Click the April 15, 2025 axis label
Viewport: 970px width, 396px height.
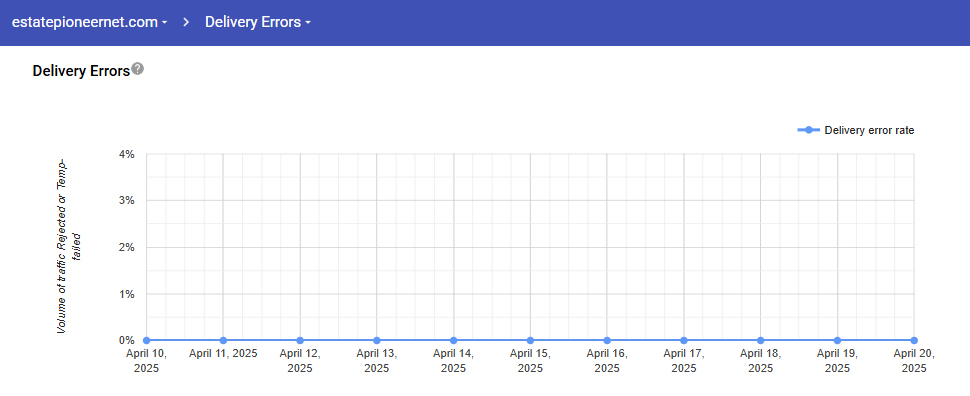coord(530,361)
